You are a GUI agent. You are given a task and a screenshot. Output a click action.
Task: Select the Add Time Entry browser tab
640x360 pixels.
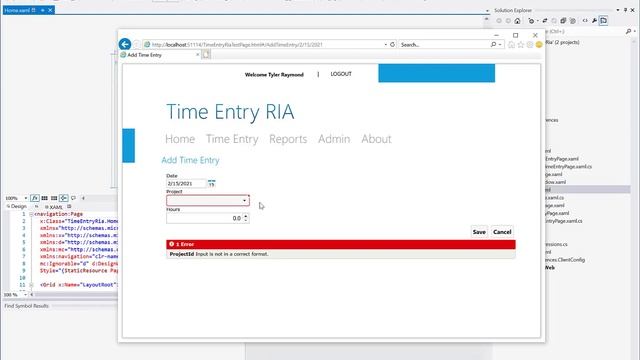coord(159,55)
